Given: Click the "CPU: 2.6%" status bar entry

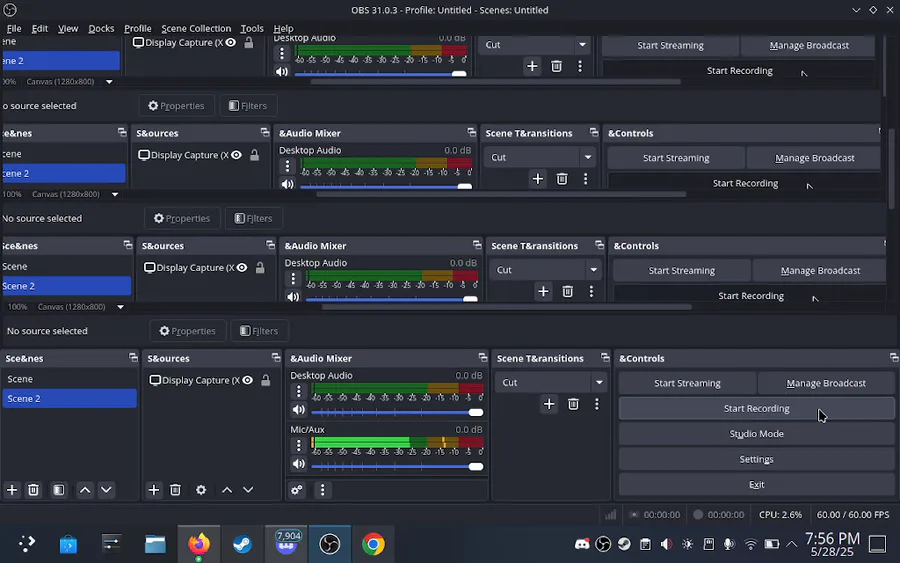Looking at the screenshot, I should point(780,515).
